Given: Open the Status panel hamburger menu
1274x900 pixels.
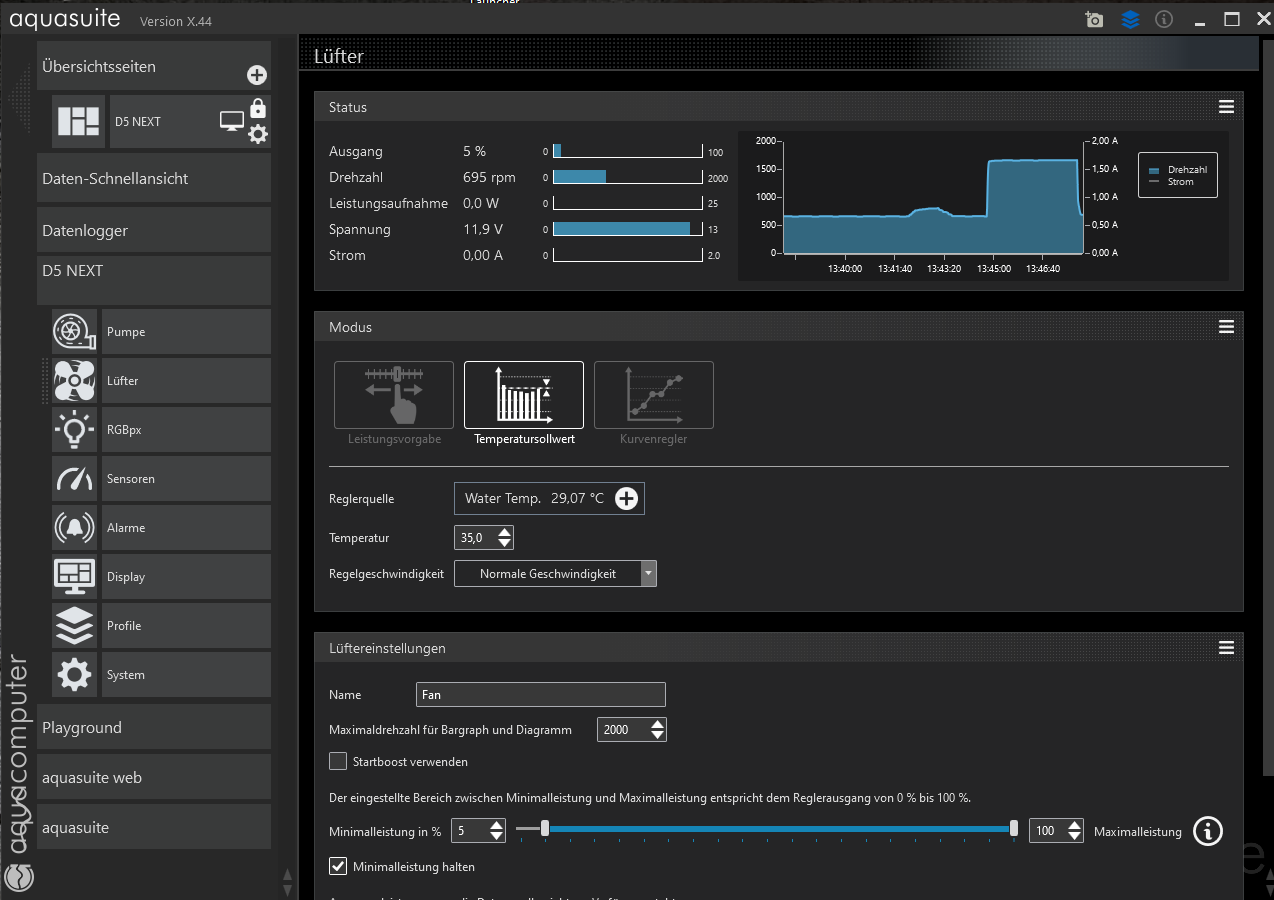Looking at the screenshot, I should [x=1226, y=107].
